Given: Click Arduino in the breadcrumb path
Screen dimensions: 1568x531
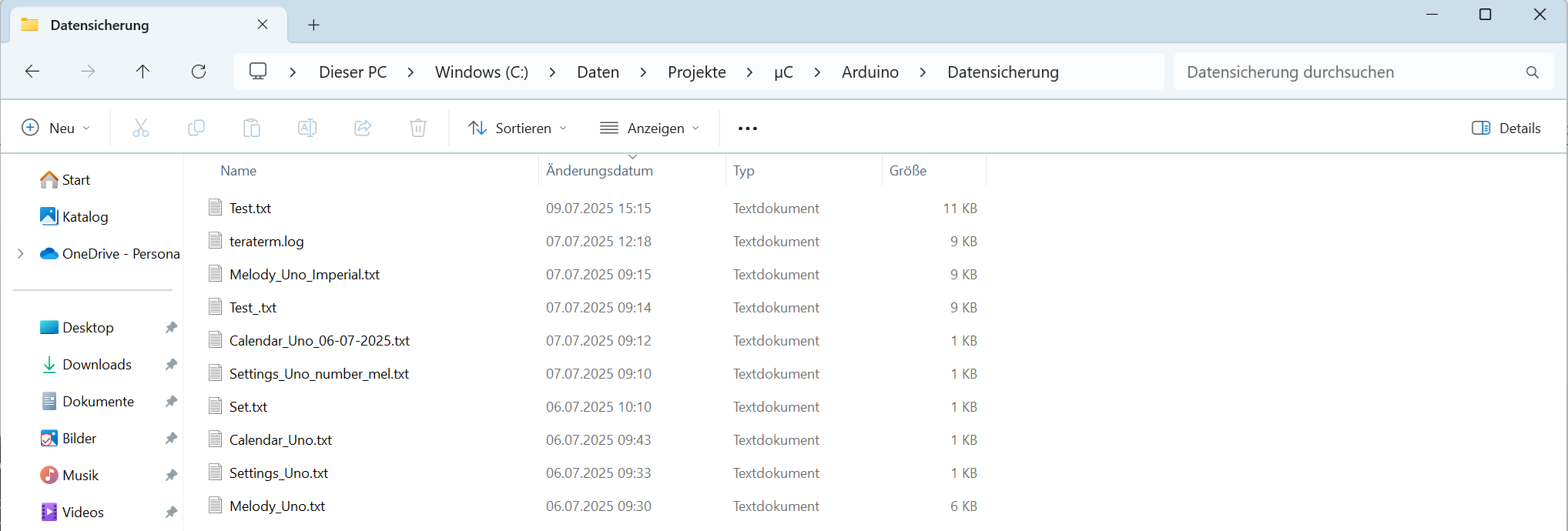Looking at the screenshot, I should coord(869,72).
